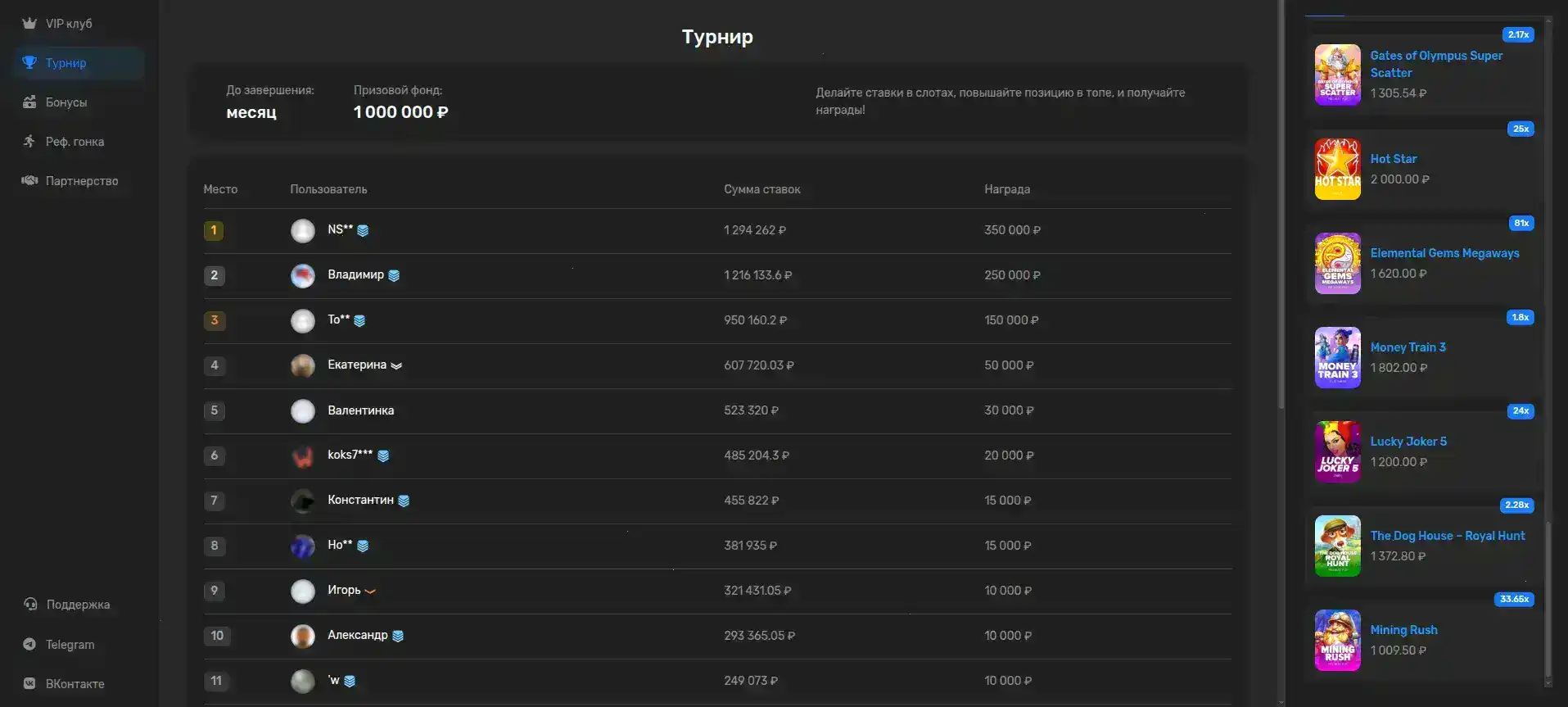Go to the Партнерство menu item
1568x707 pixels.
click(82, 181)
